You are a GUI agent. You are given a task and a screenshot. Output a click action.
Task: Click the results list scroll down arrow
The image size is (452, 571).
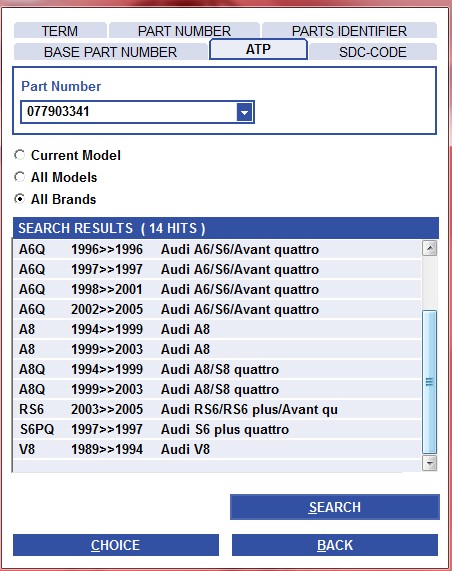point(430,463)
